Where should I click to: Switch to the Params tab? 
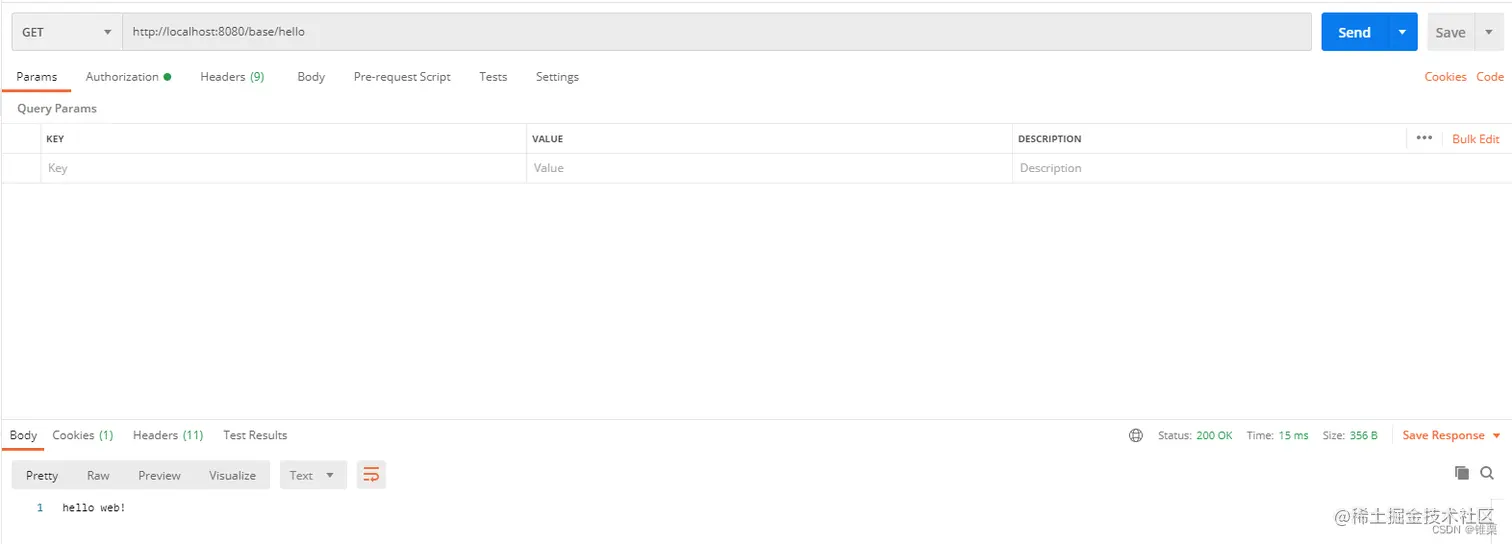(x=37, y=77)
